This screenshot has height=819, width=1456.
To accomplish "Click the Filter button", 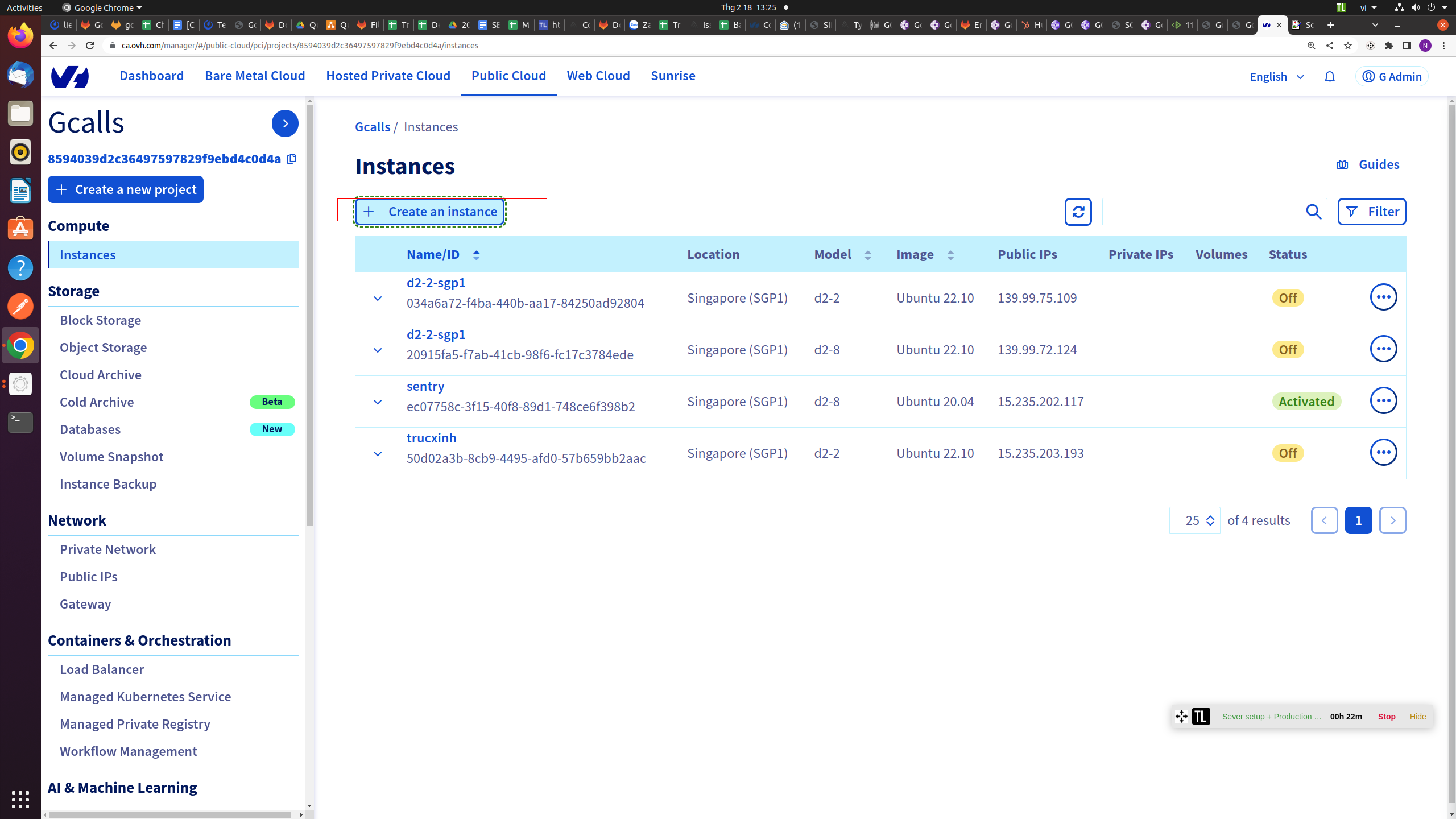I will tap(1371, 212).
